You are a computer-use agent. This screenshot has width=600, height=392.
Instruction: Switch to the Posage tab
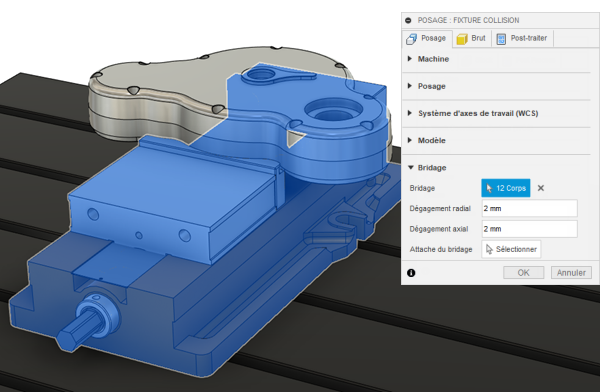[427, 38]
